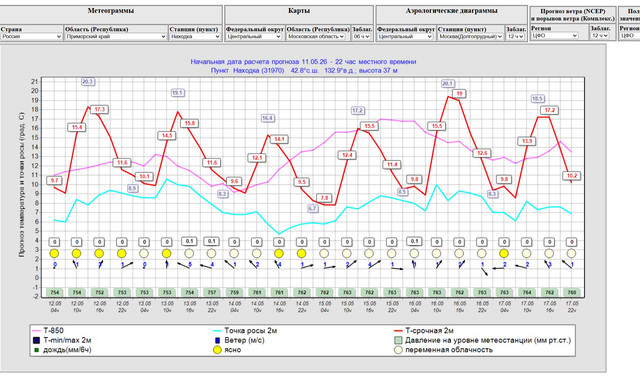Click the green 'дождь(мм/6ч)' legend square
This screenshot has height=376, width=640.
(x=36, y=350)
